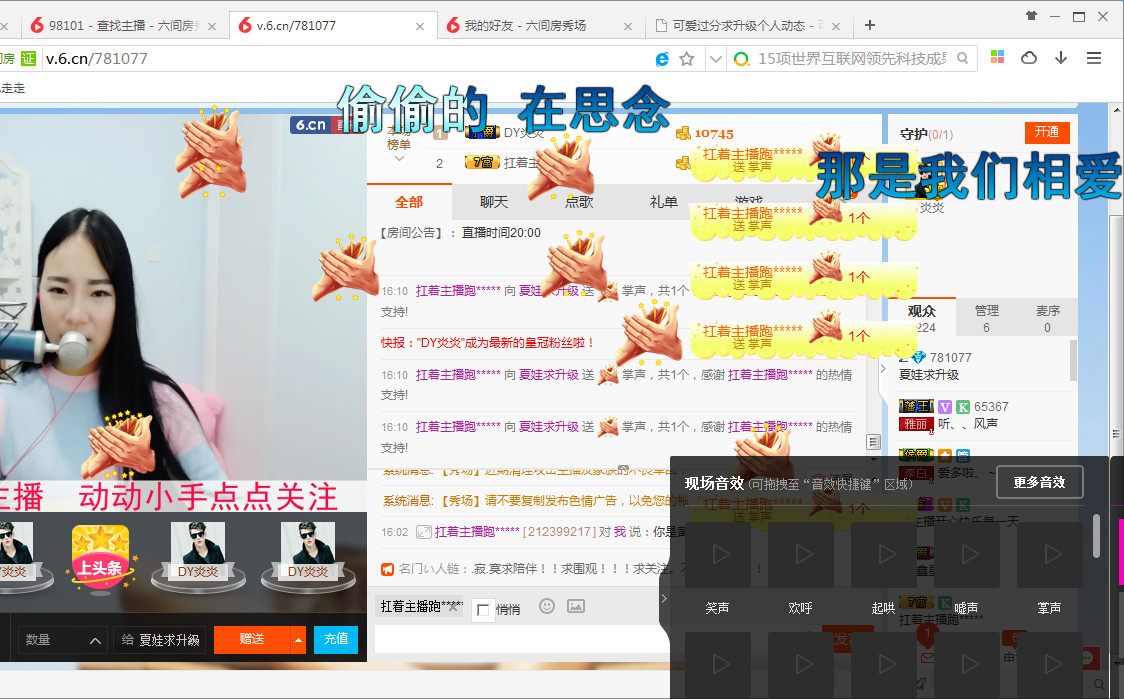Click the second DY炎炎 fan seat avatar

[199, 556]
